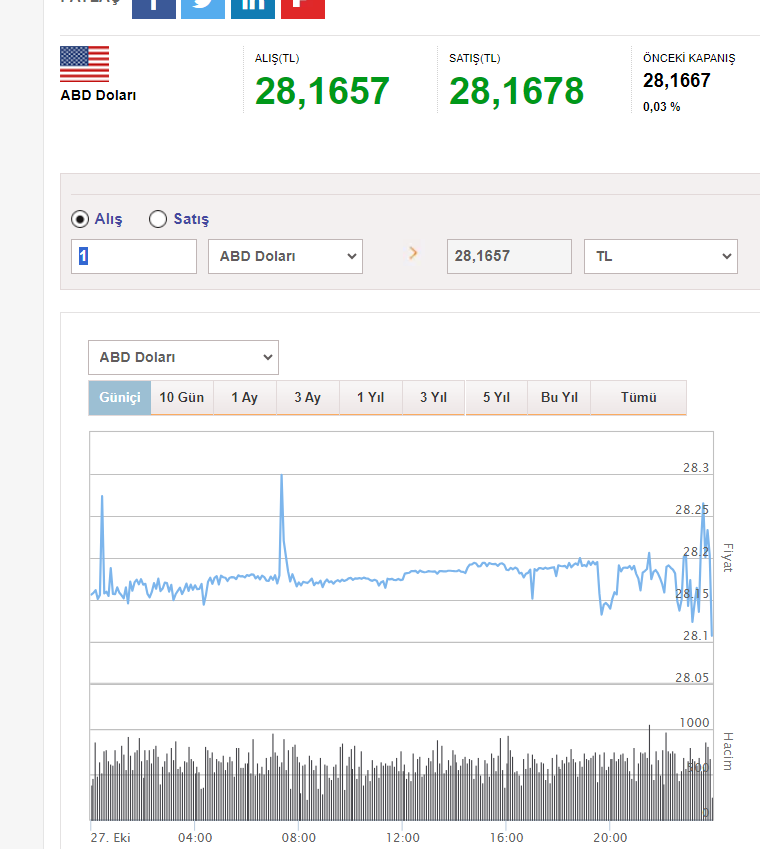Click the 28.3 price axis label
760x849 pixels.
tap(696, 467)
